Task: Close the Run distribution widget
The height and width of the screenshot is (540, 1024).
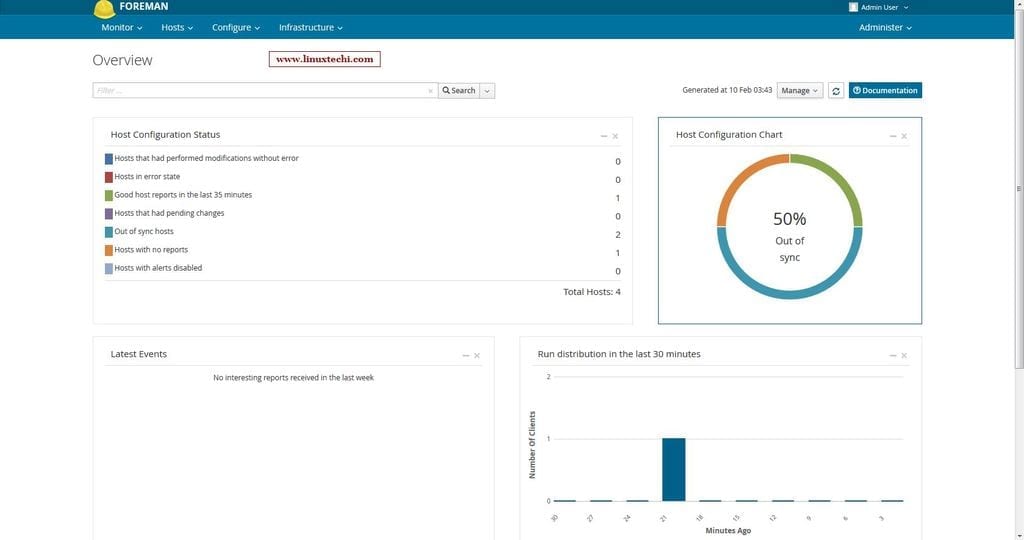Action: coord(904,355)
